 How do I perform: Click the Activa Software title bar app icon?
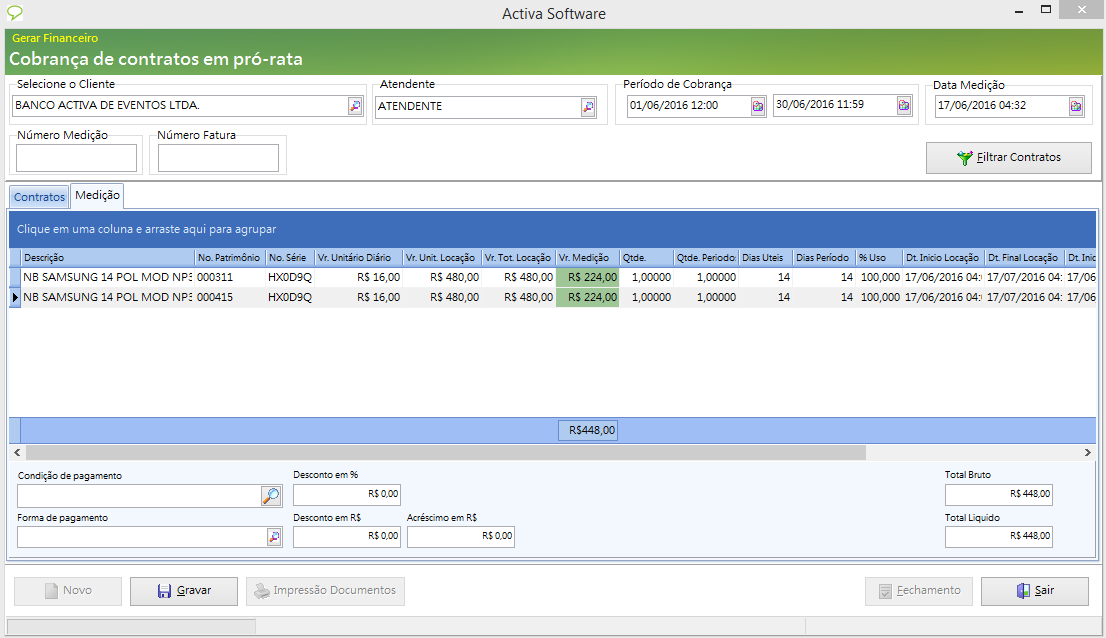pos(15,13)
